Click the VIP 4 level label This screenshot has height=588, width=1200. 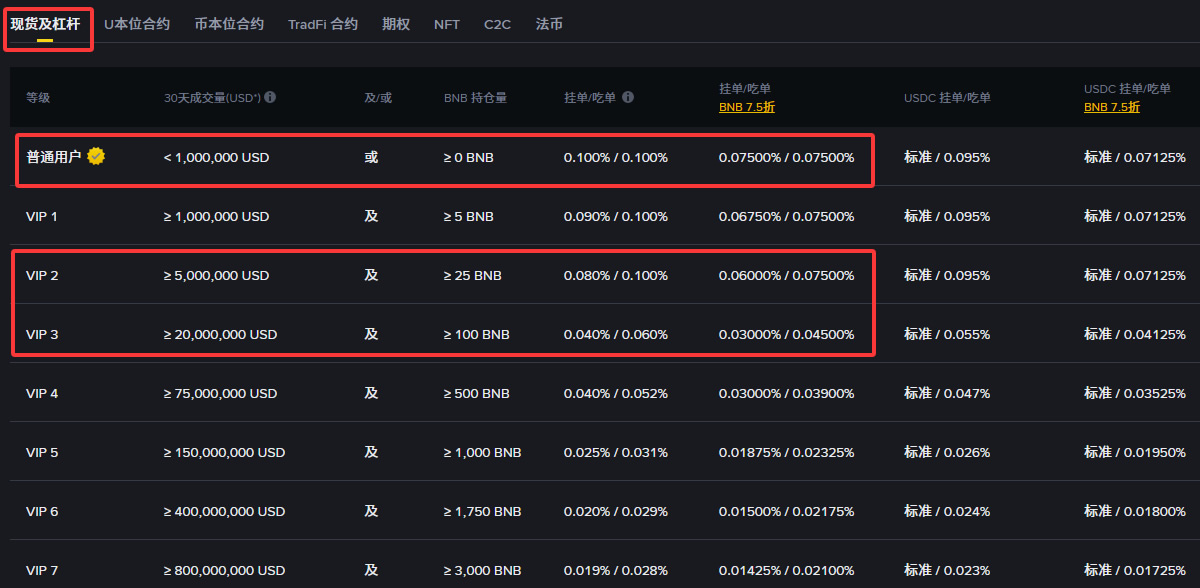pyautogui.click(x=42, y=393)
